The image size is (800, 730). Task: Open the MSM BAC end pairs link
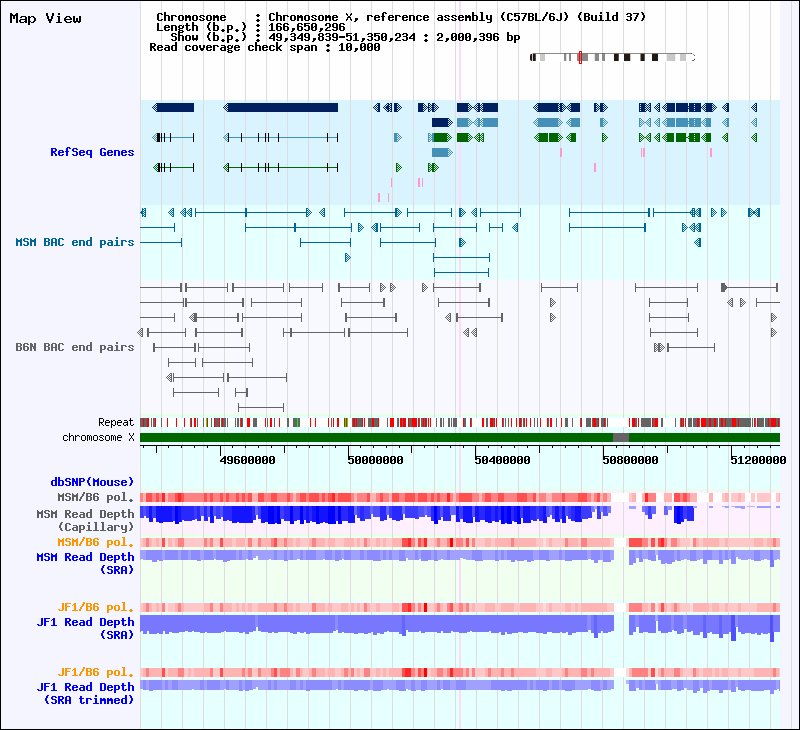pos(74,242)
